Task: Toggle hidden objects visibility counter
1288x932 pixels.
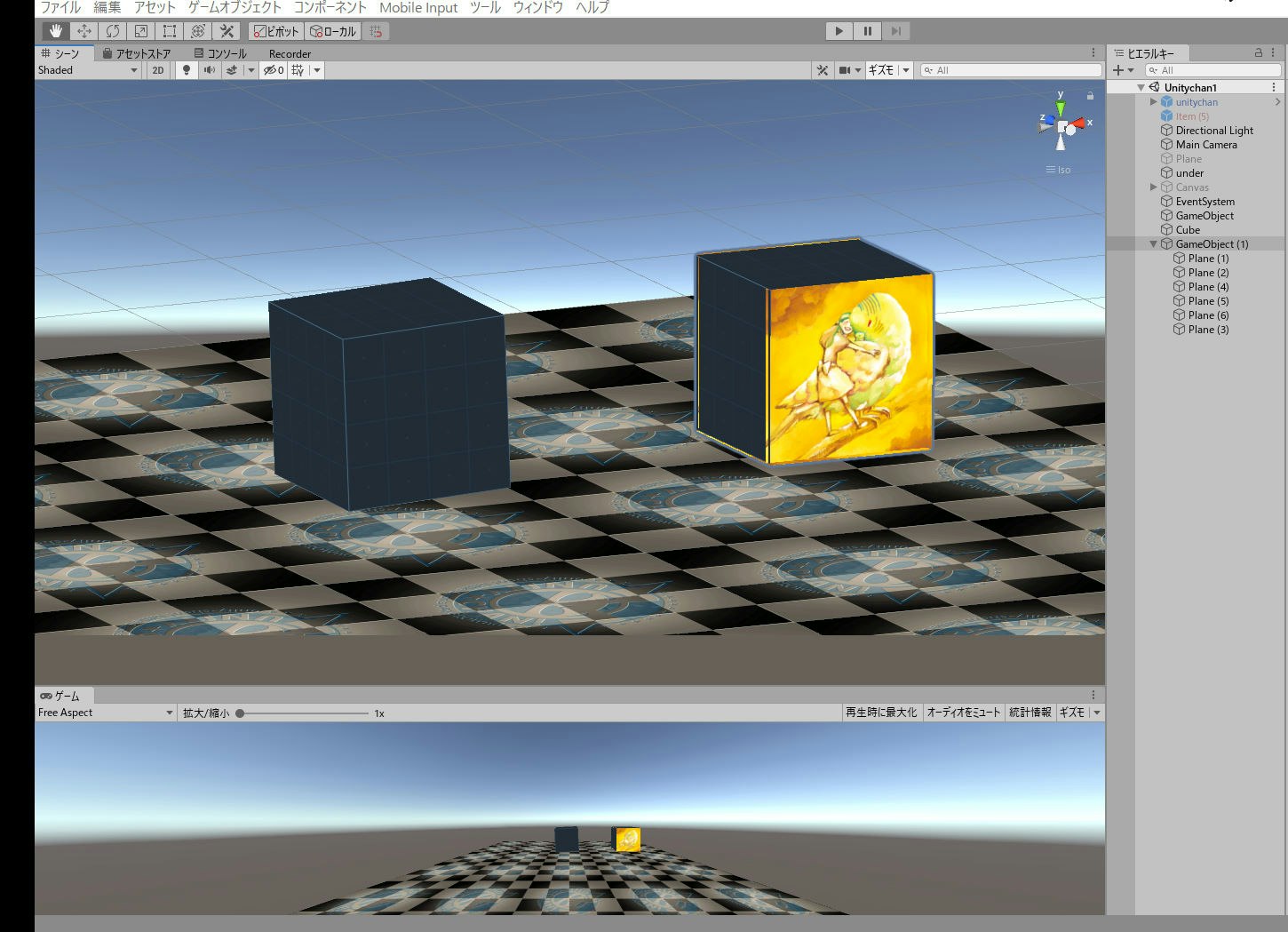Action: tap(273, 70)
